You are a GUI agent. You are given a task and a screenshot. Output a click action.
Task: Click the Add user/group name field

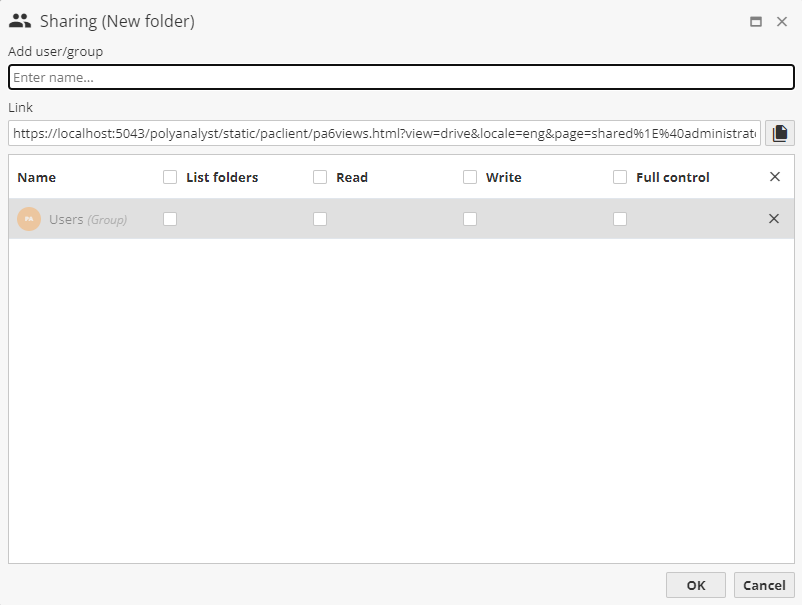[x=401, y=77]
